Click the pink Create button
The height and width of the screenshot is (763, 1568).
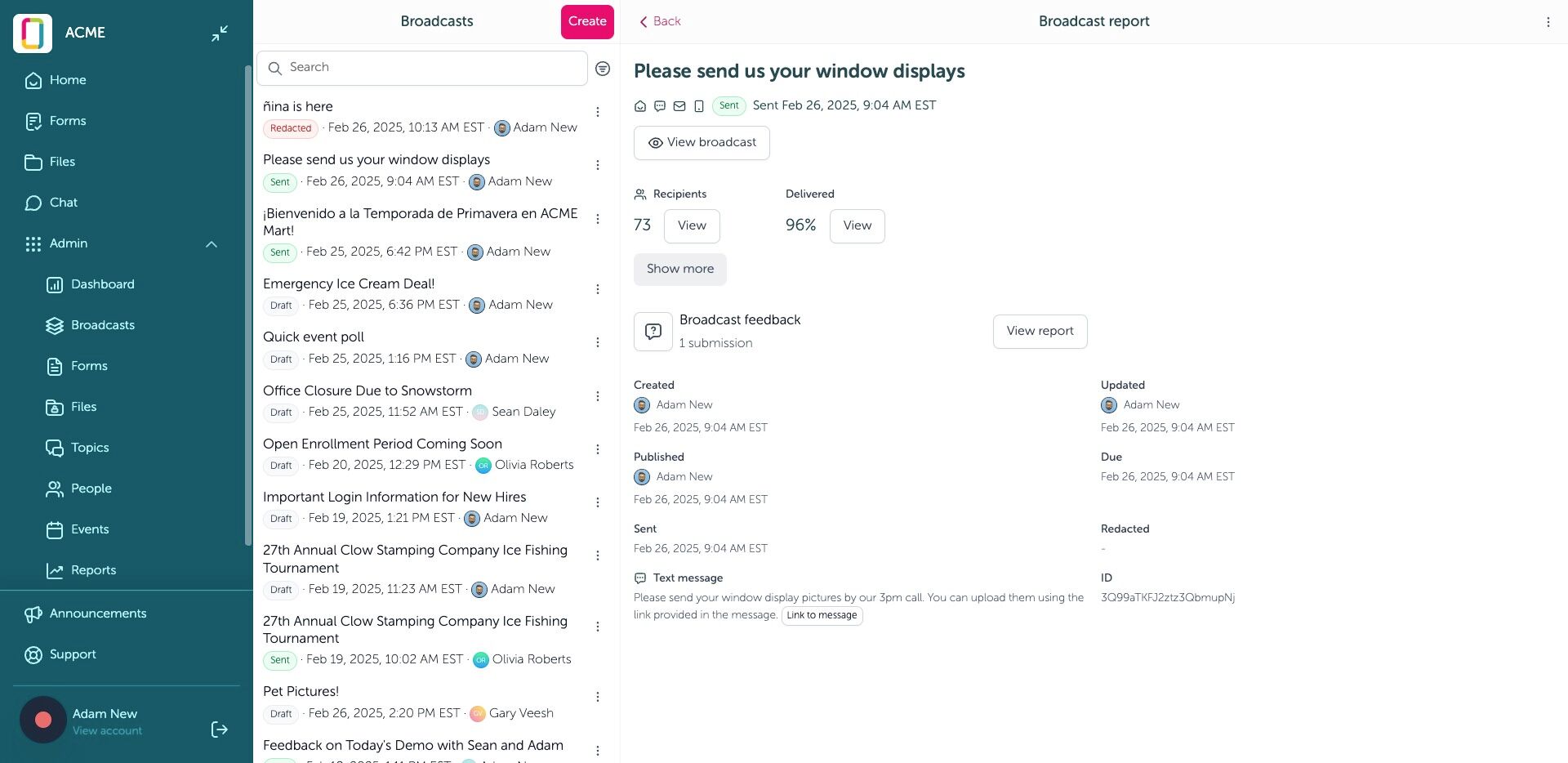click(x=587, y=22)
